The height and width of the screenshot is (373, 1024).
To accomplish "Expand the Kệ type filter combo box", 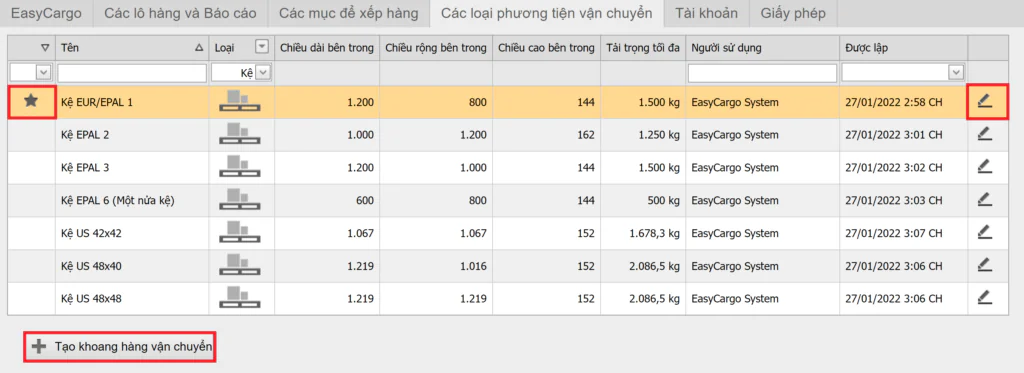I will click(x=263, y=73).
